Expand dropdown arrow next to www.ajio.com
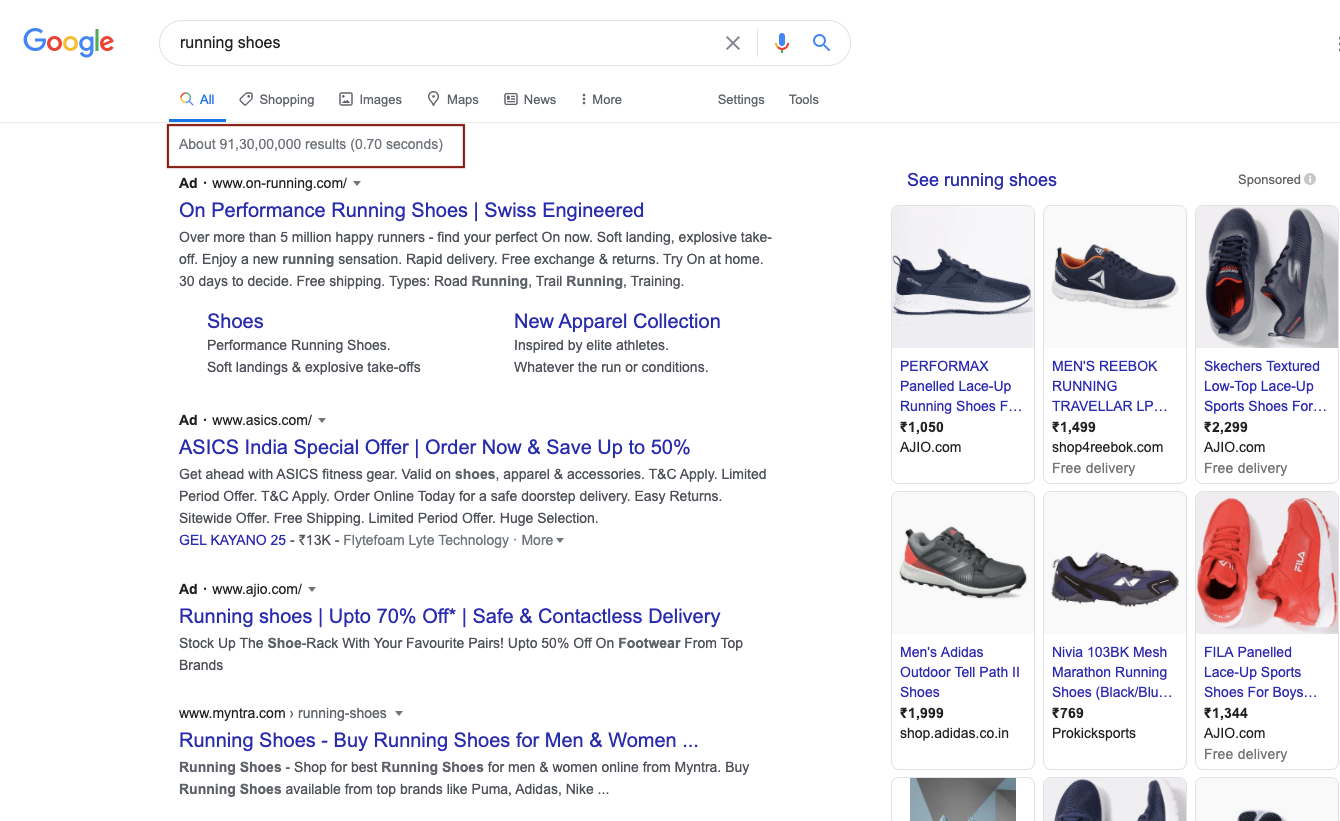1340x821 pixels. [312, 590]
